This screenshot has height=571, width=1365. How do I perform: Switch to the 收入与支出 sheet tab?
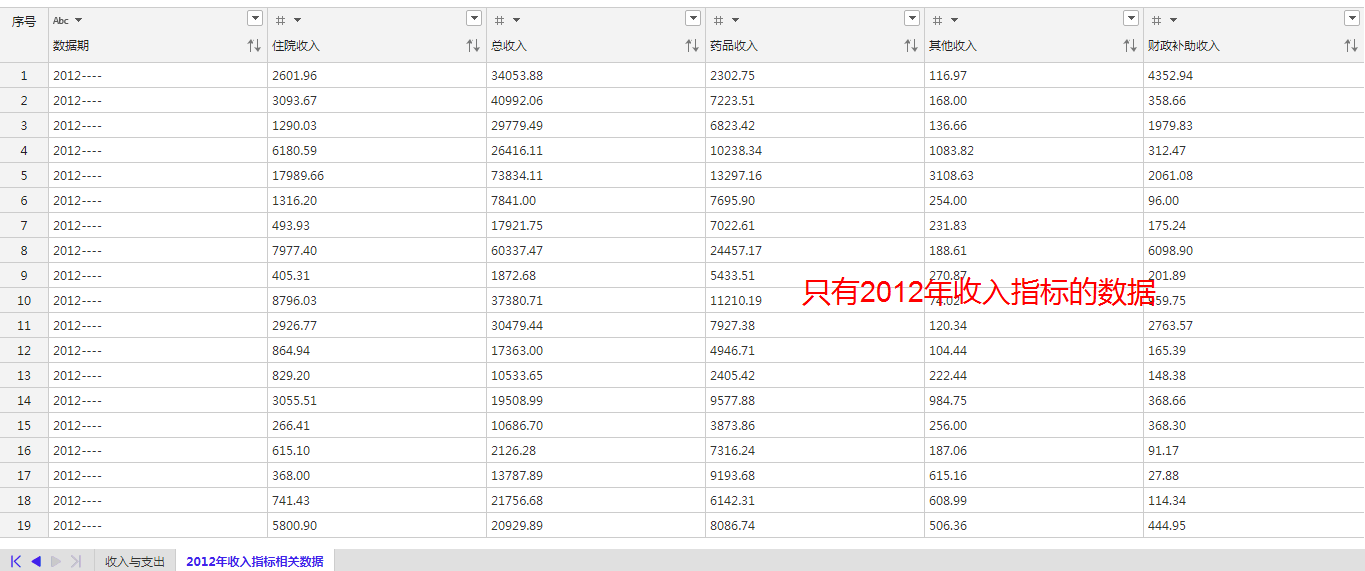[x=135, y=561]
